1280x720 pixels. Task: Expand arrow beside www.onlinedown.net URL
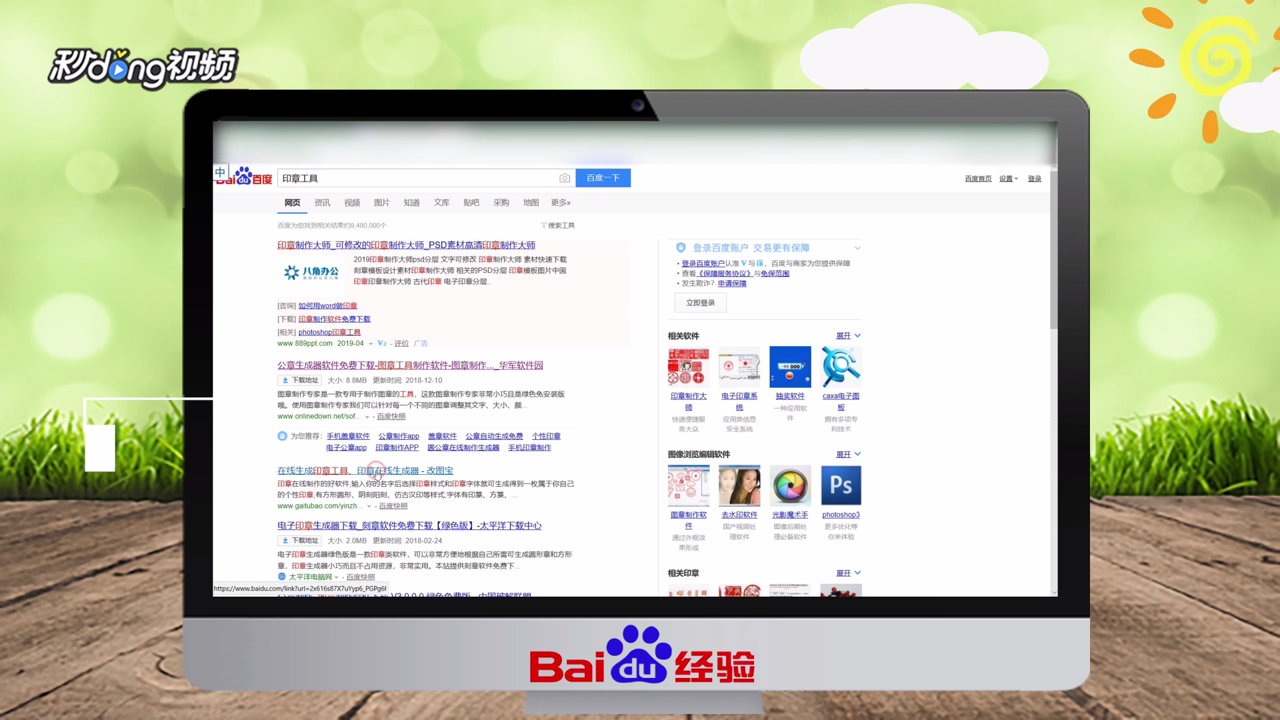coord(367,417)
